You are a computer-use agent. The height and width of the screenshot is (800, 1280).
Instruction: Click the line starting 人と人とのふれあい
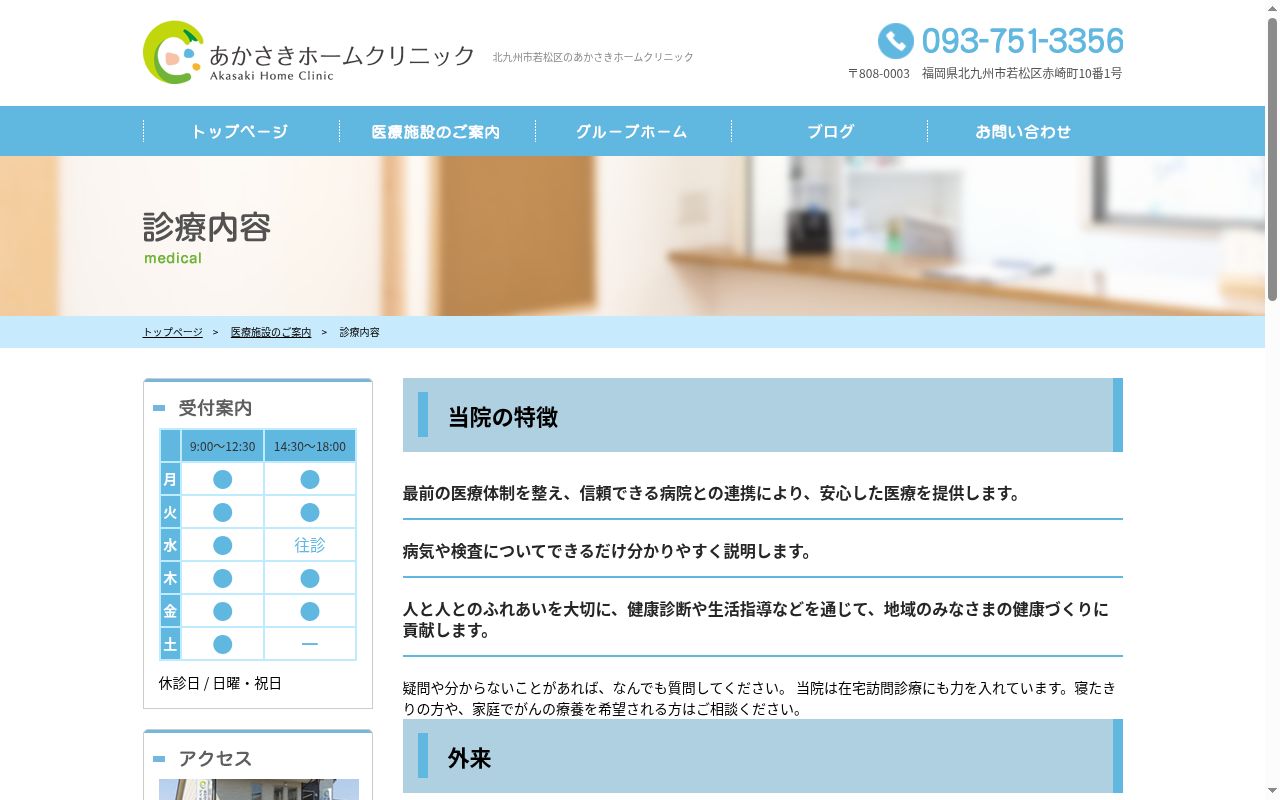tap(756, 620)
